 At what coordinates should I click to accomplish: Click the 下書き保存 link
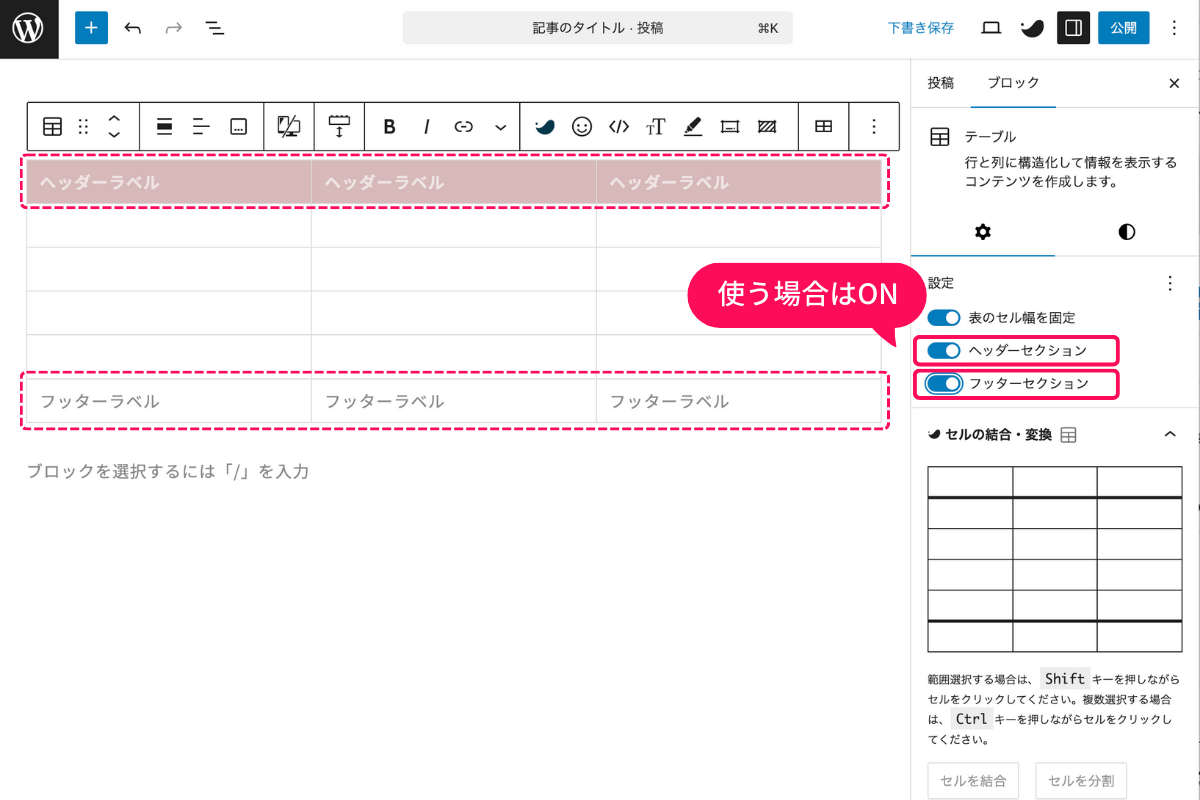point(920,28)
